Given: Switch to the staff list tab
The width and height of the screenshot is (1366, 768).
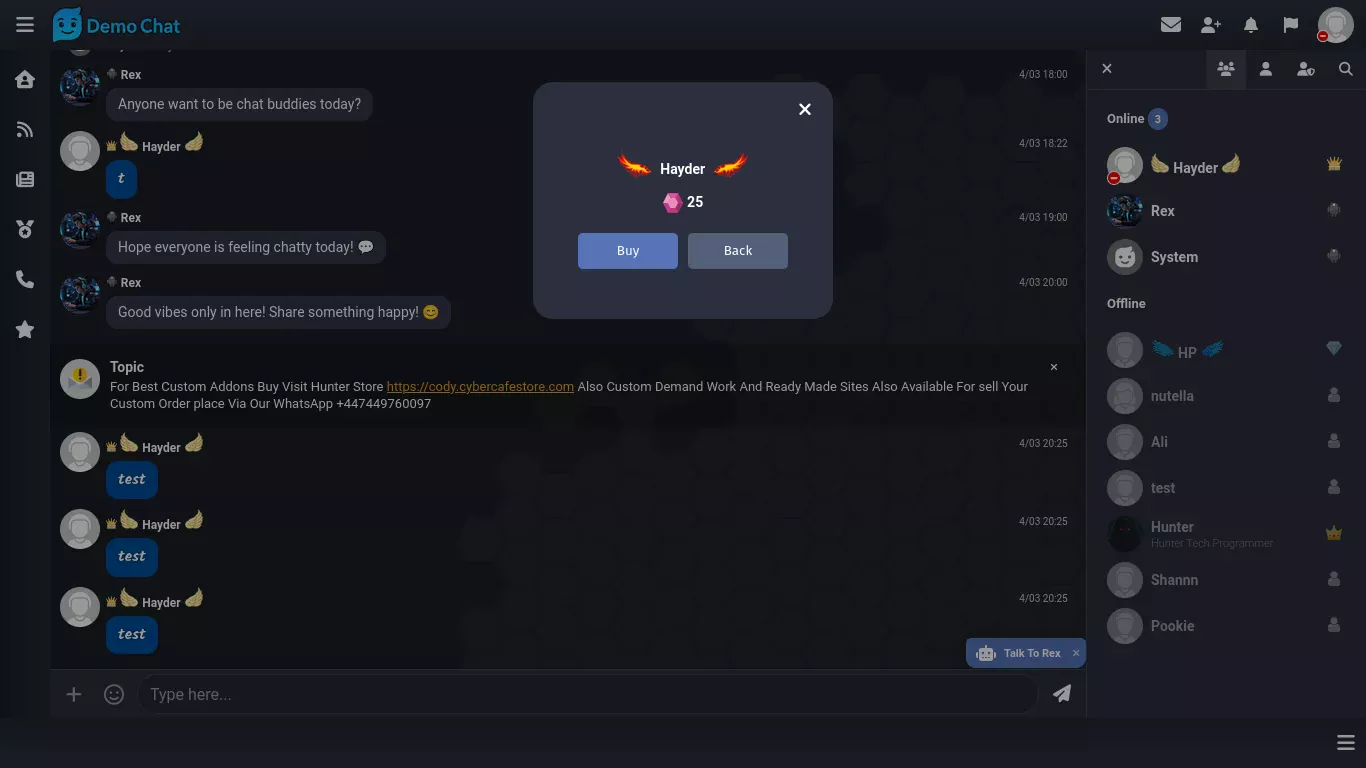Looking at the screenshot, I should coord(1306,69).
